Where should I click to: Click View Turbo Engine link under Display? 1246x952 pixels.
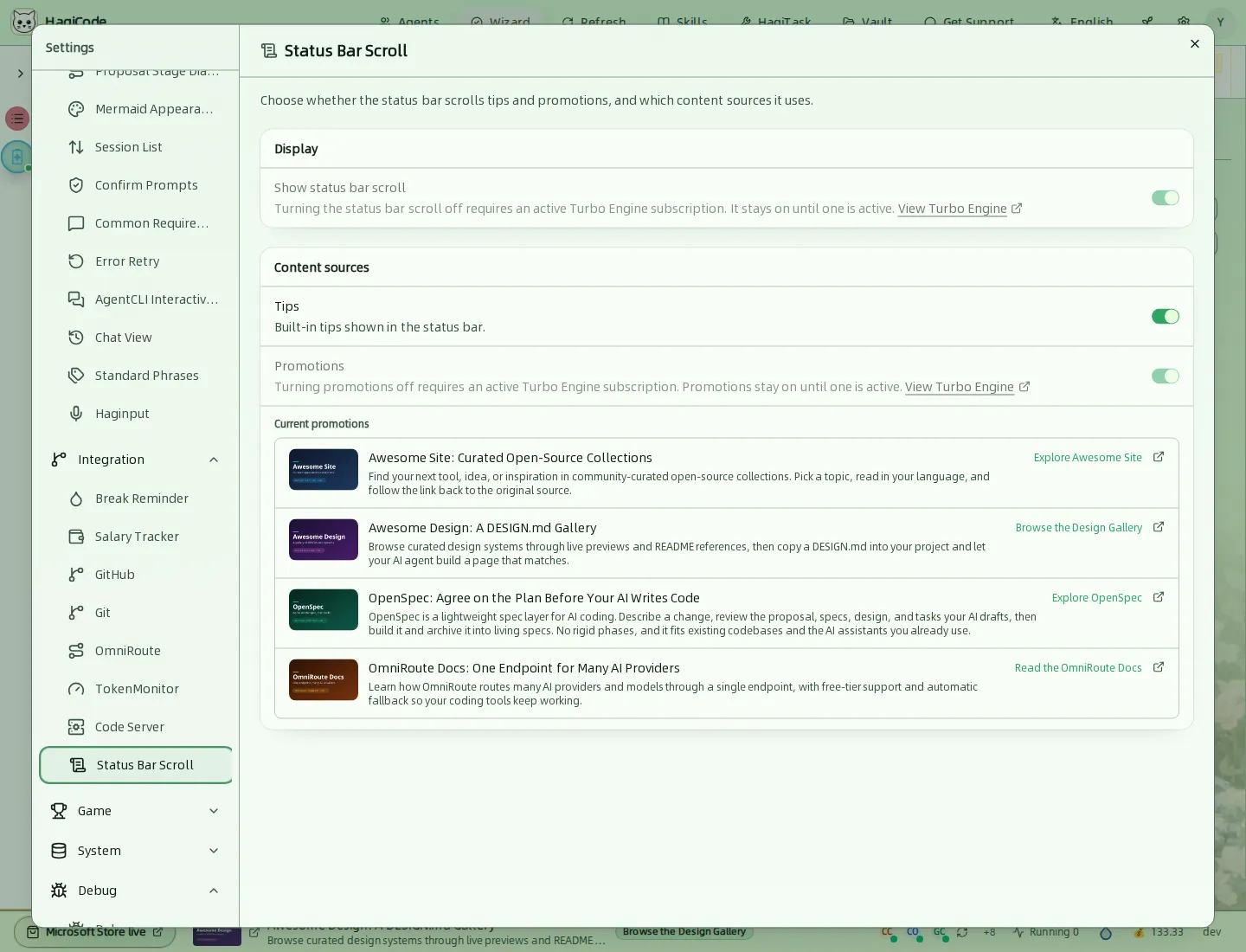960,209
